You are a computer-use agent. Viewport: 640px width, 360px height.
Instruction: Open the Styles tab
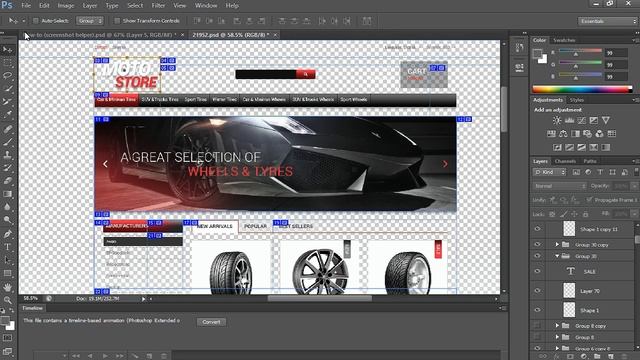(x=577, y=100)
